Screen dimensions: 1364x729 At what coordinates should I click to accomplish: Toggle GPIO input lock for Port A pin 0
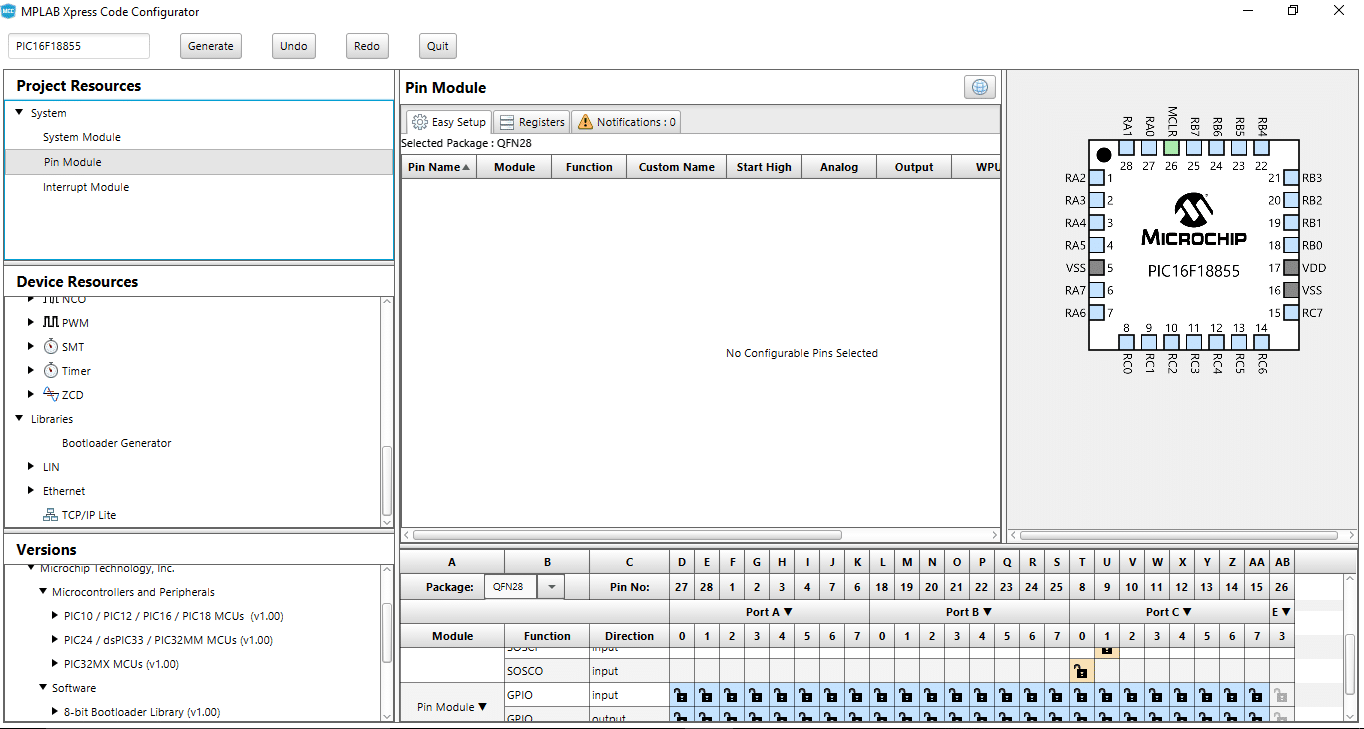(x=681, y=695)
